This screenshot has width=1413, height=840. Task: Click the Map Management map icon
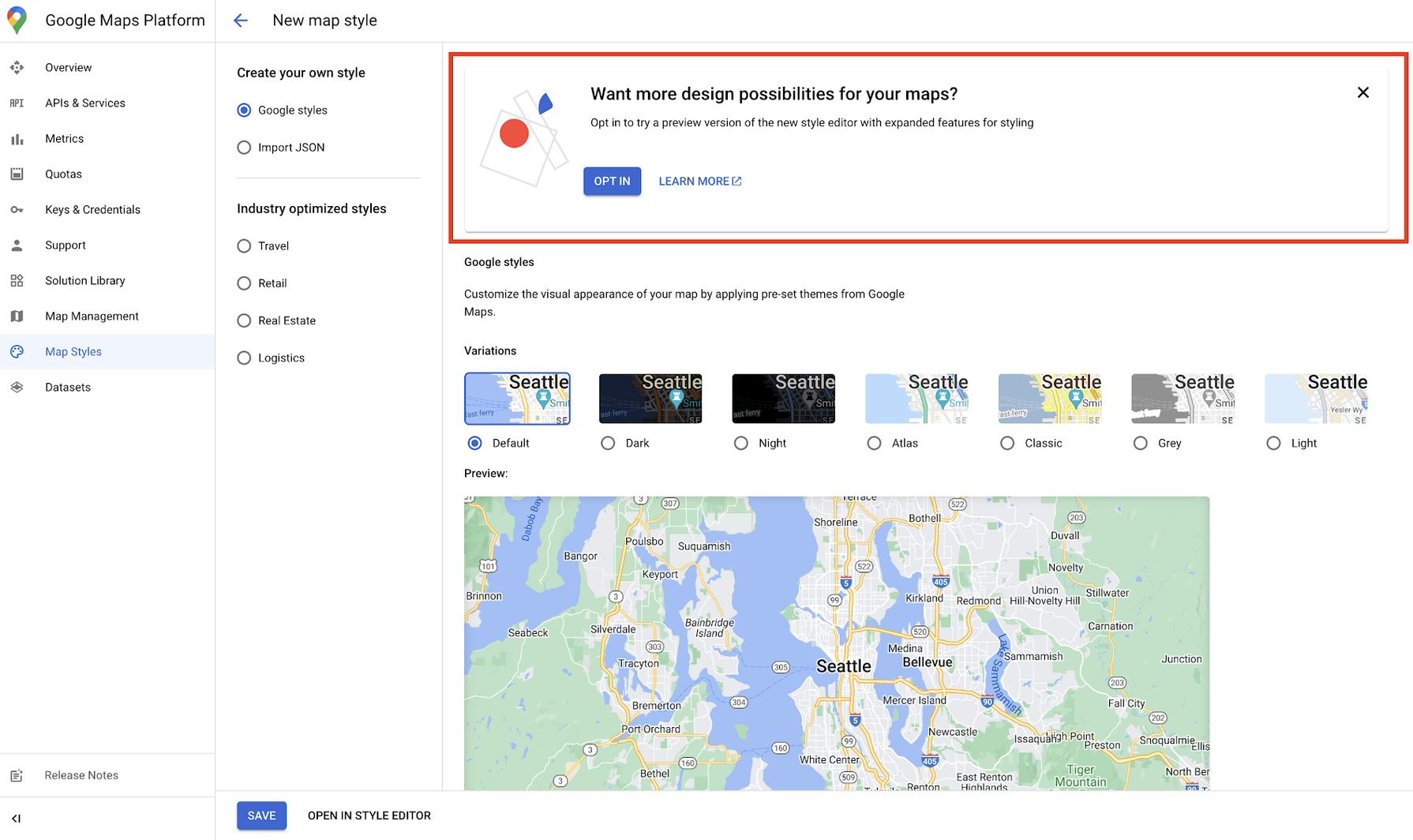coord(17,317)
